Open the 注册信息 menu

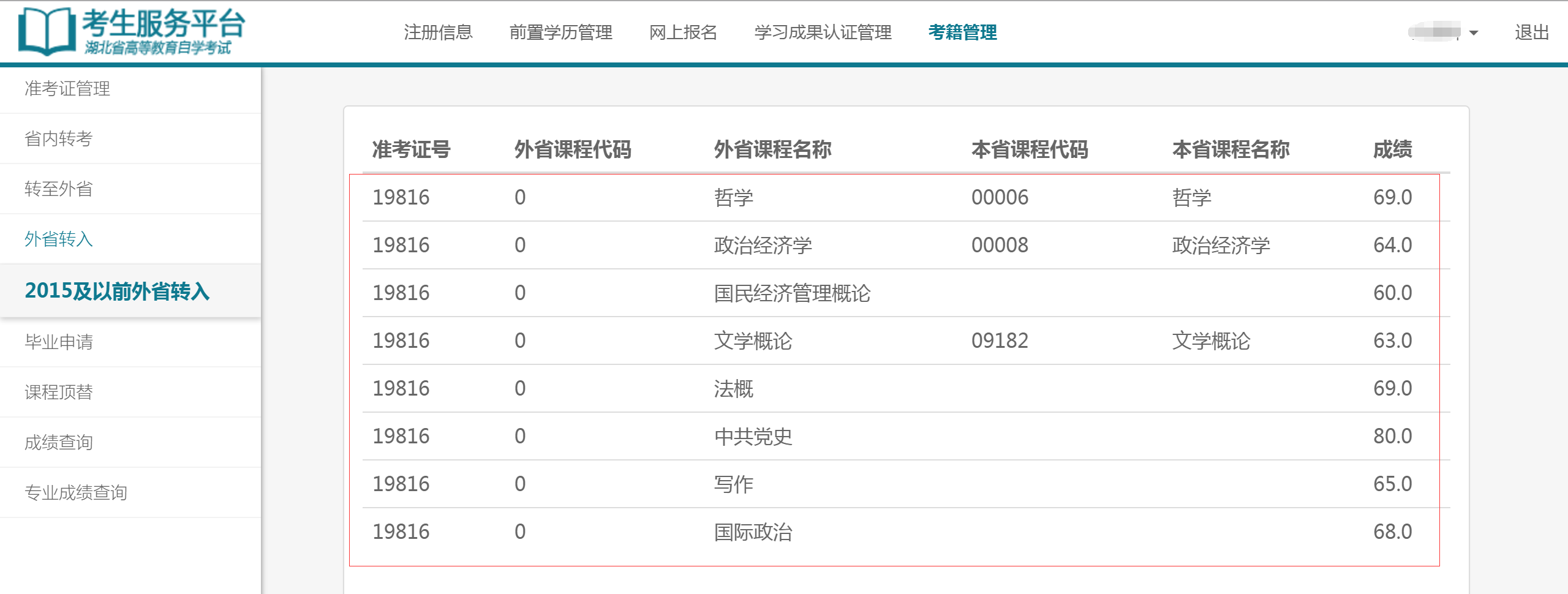point(438,32)
